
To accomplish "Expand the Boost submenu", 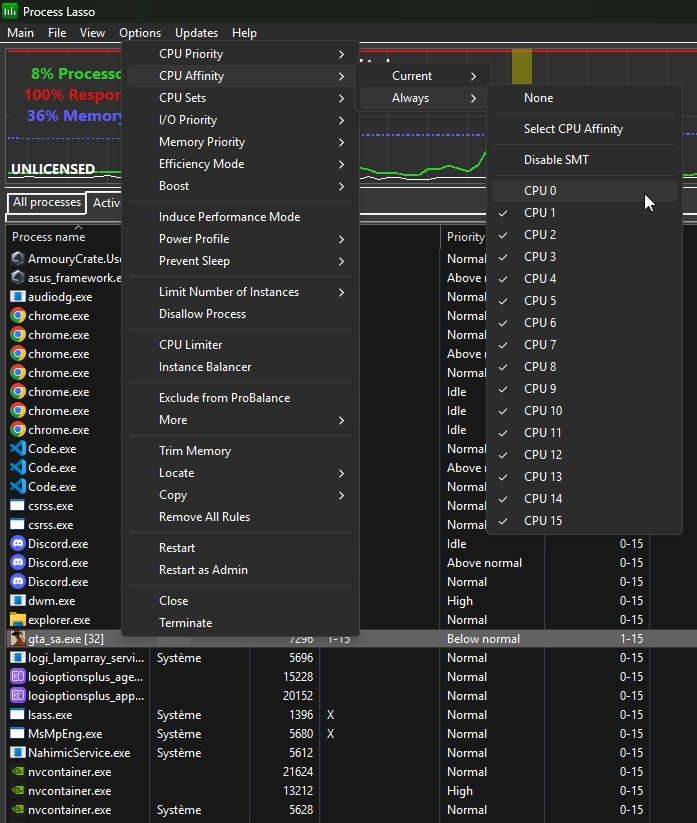I will [240, 186].
